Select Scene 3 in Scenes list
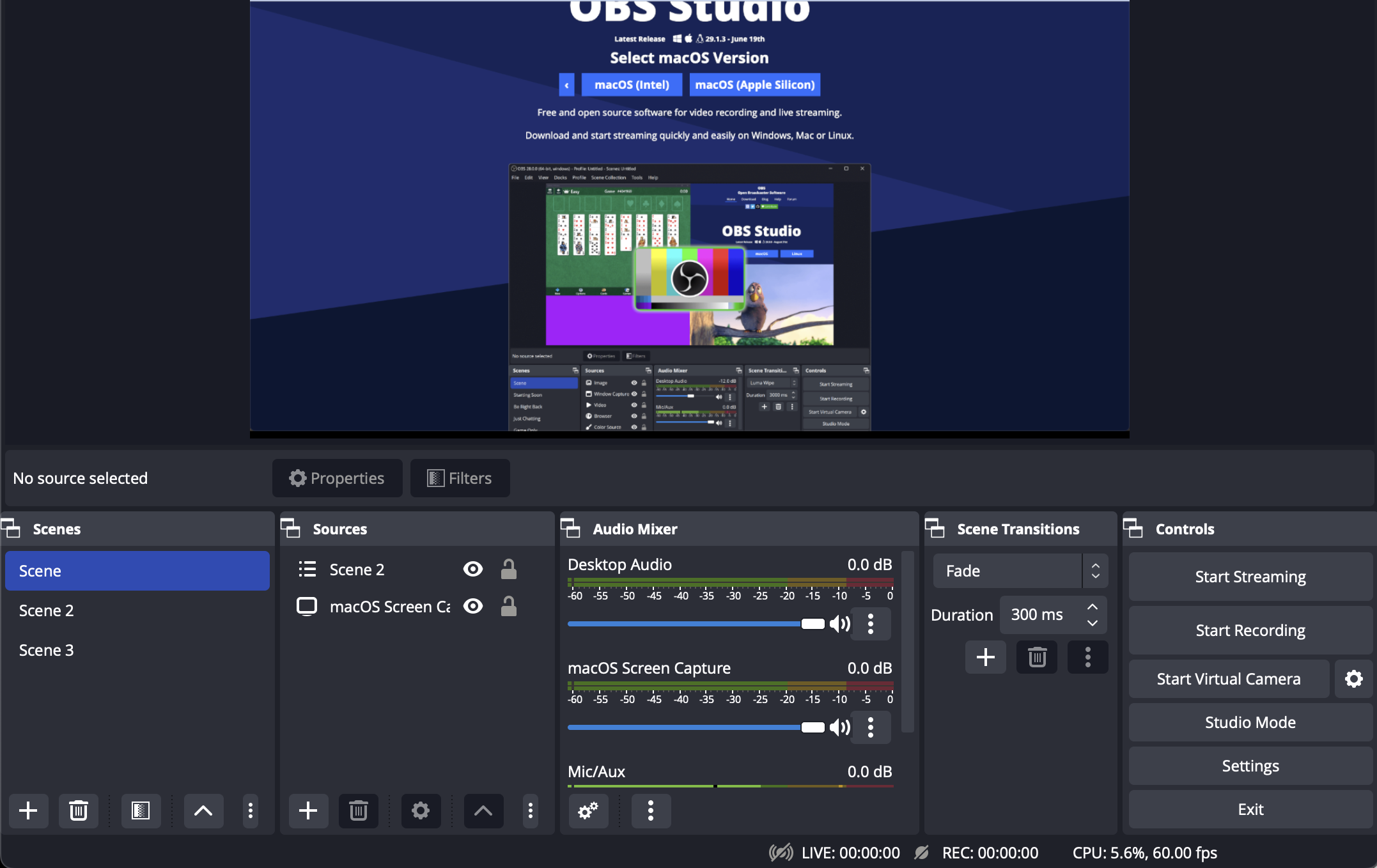The width and height of the screenshot is (1377, 868). click(47, 650)
